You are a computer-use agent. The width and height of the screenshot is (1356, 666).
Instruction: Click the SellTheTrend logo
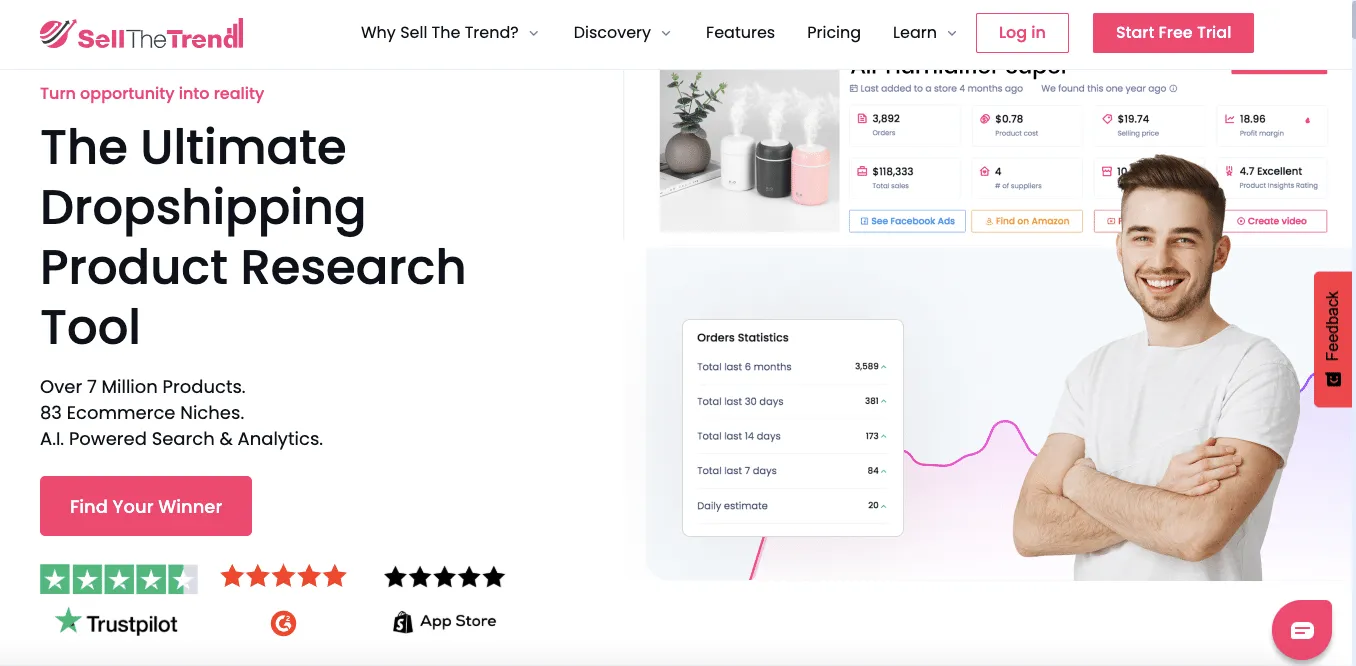(141, 32)
